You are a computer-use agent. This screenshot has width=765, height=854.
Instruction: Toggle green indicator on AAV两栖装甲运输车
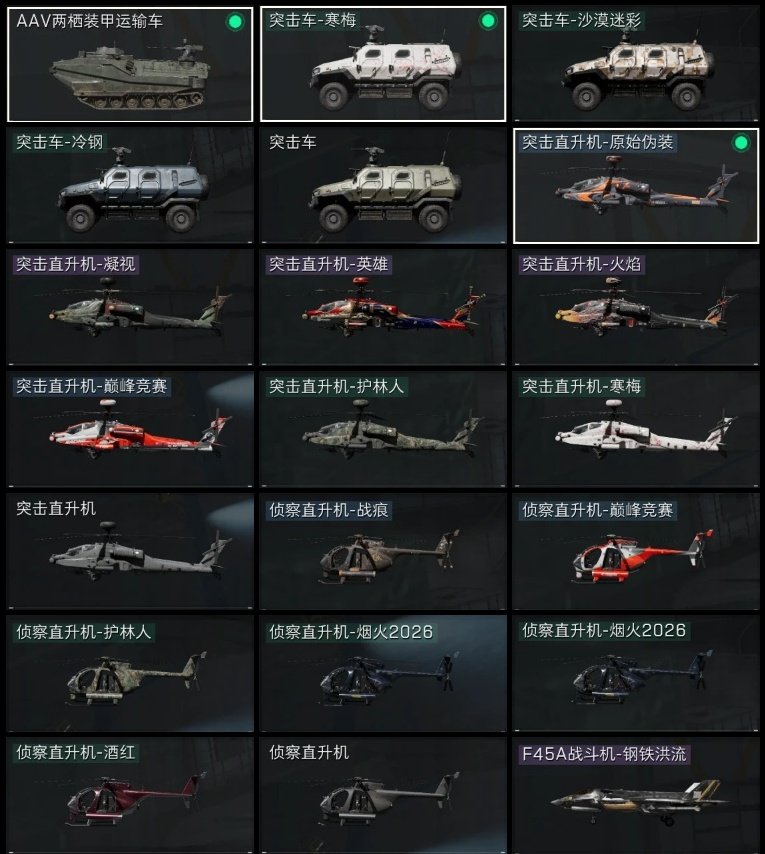[235, 22]
